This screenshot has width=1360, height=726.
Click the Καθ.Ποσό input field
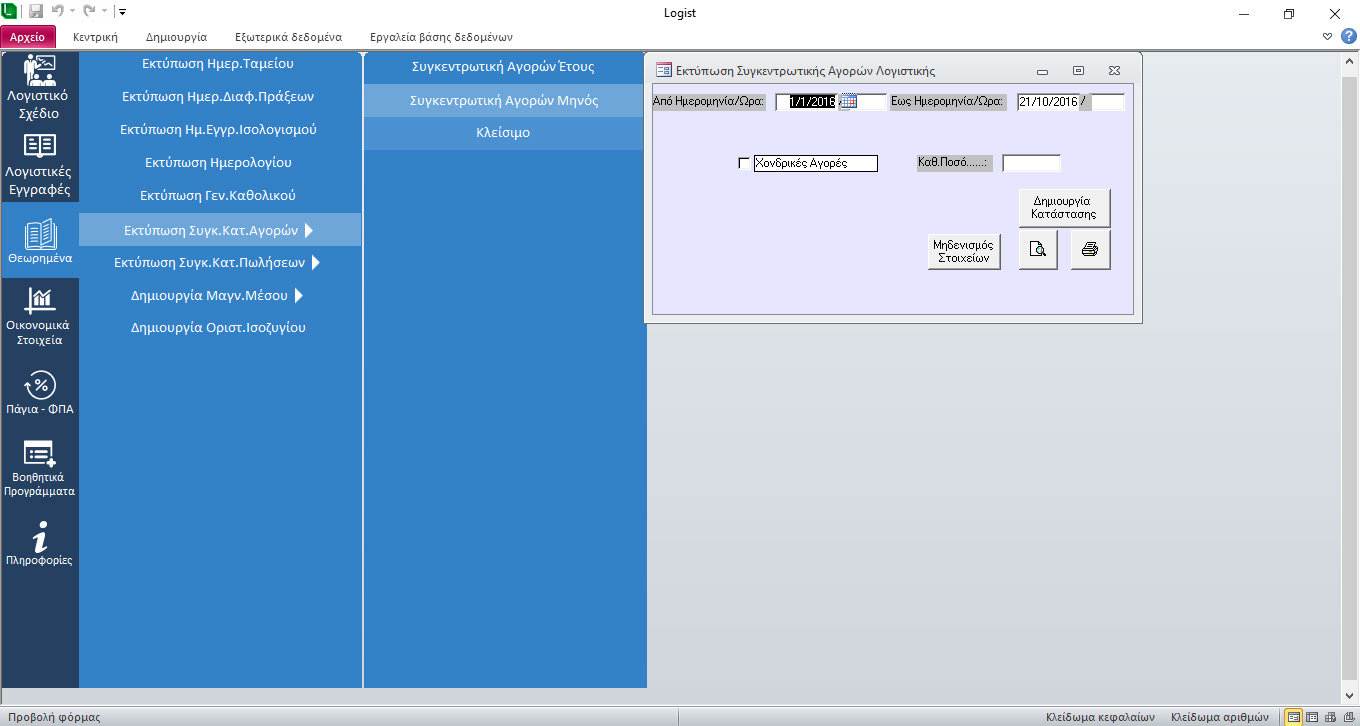(x=1031, y=163)
